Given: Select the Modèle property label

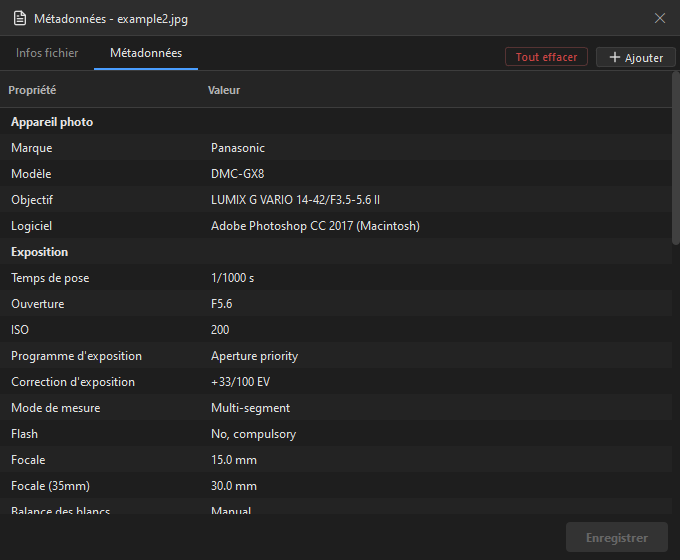Looking at the screenshot, I should pos(31,174).
